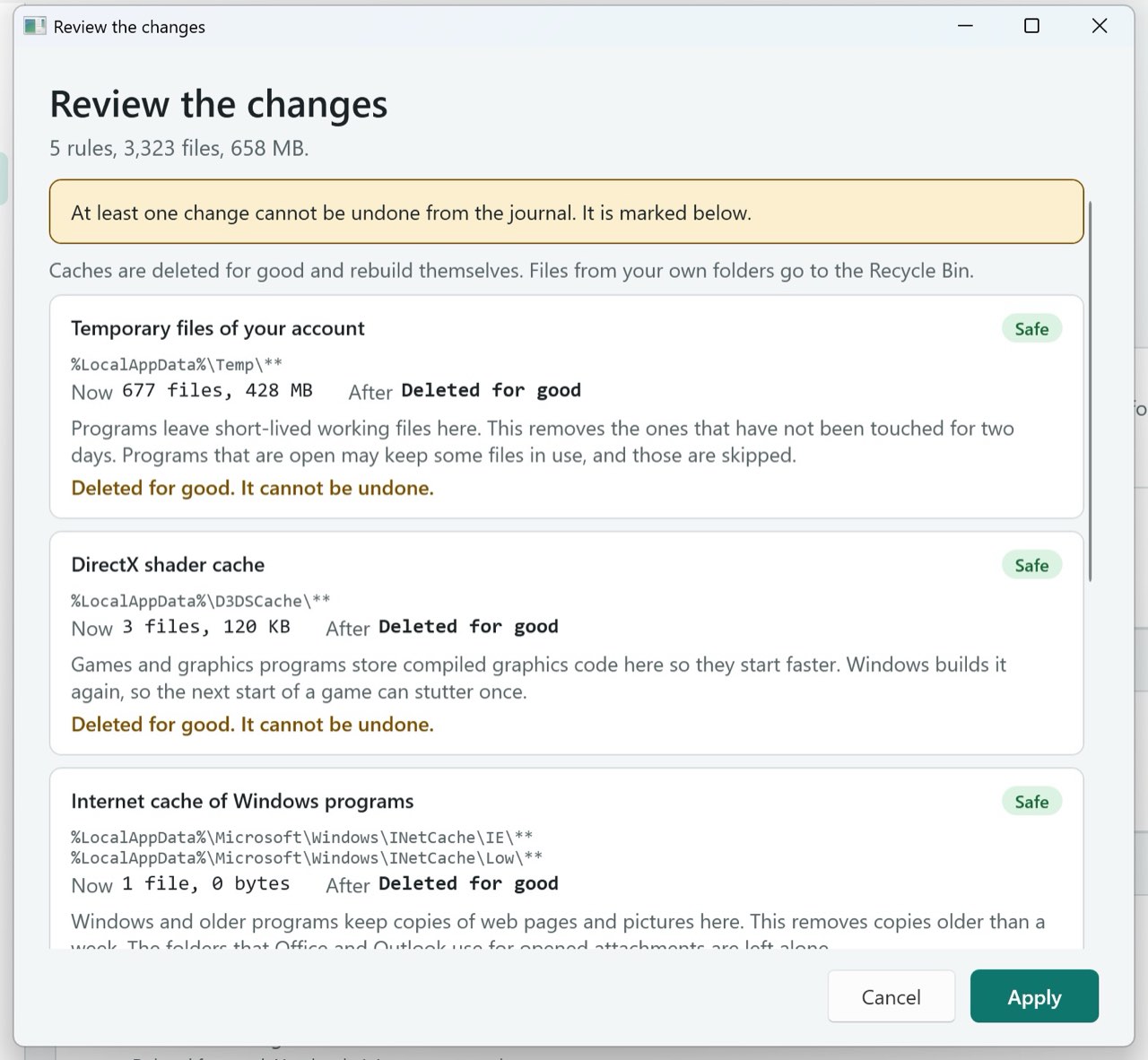The height and width of the screenshot is (1060, 1148).
Task: Select the "Internet cache of Windows programs" title
Action: click(x=242, y=801)
